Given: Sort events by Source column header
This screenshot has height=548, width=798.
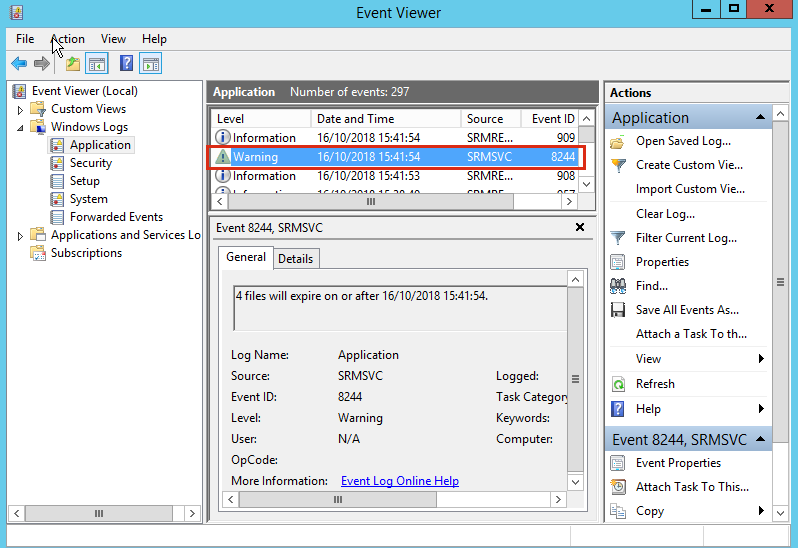Looking at the screenshot, I should pos(490,119).
